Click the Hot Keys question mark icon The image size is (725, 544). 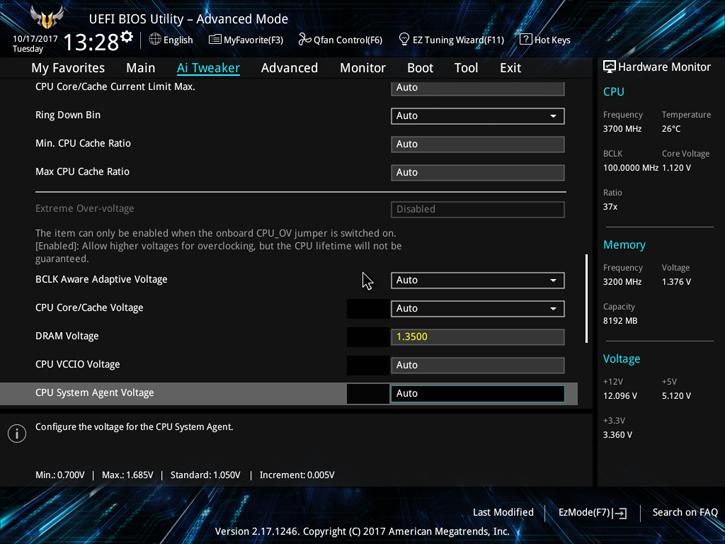[525, 39]
